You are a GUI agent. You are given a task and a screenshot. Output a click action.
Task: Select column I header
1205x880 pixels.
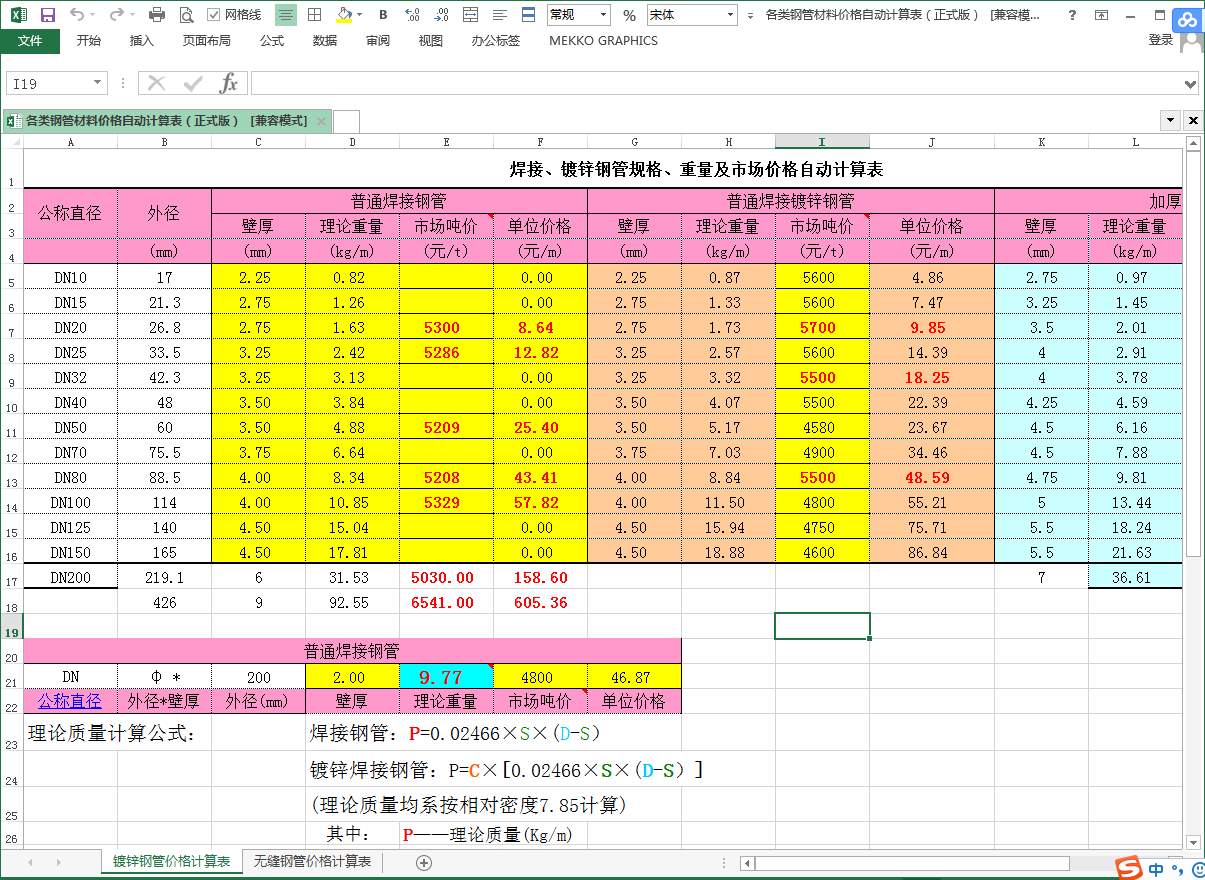(x=822, y=142)
